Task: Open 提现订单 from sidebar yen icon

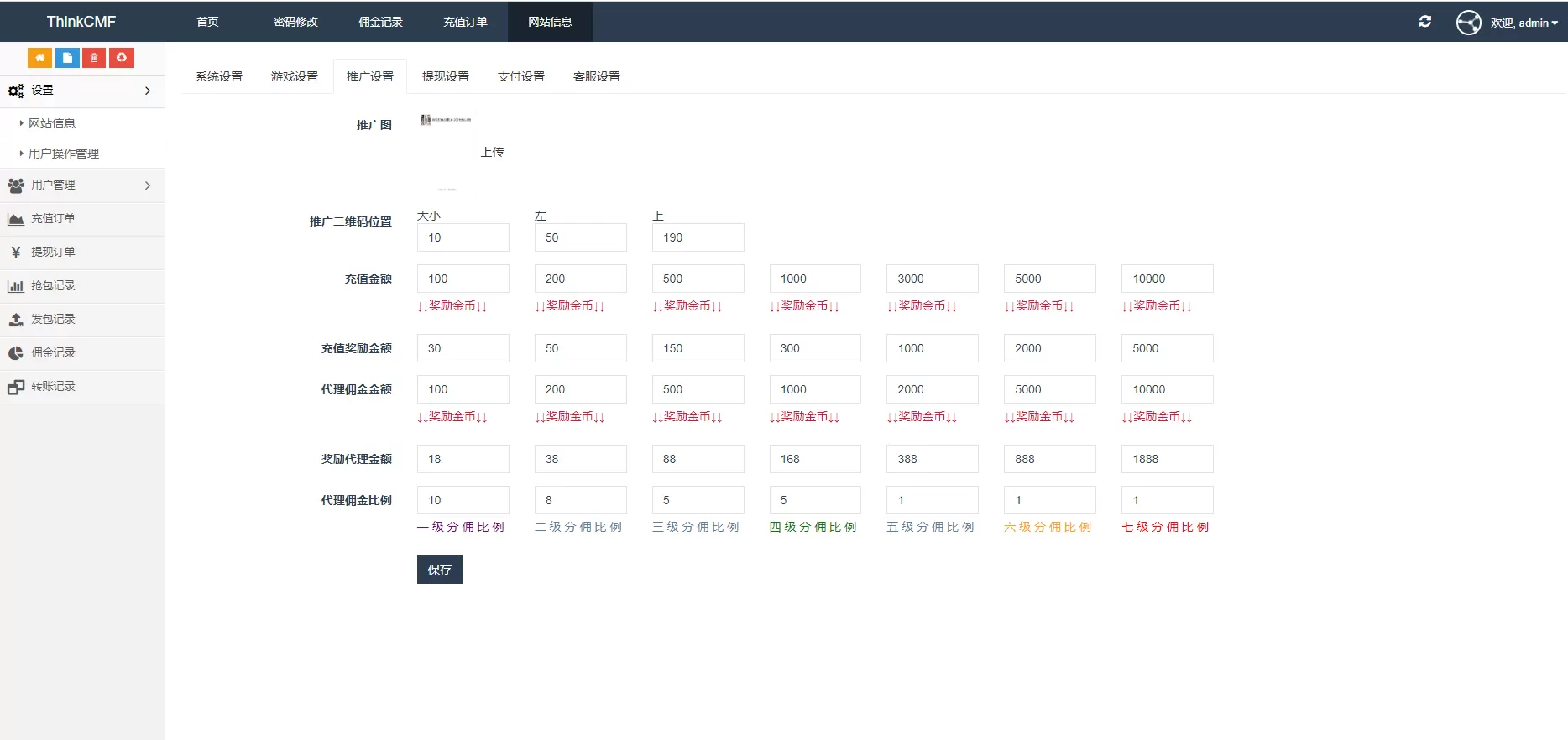Action: (x=53, y=253)
